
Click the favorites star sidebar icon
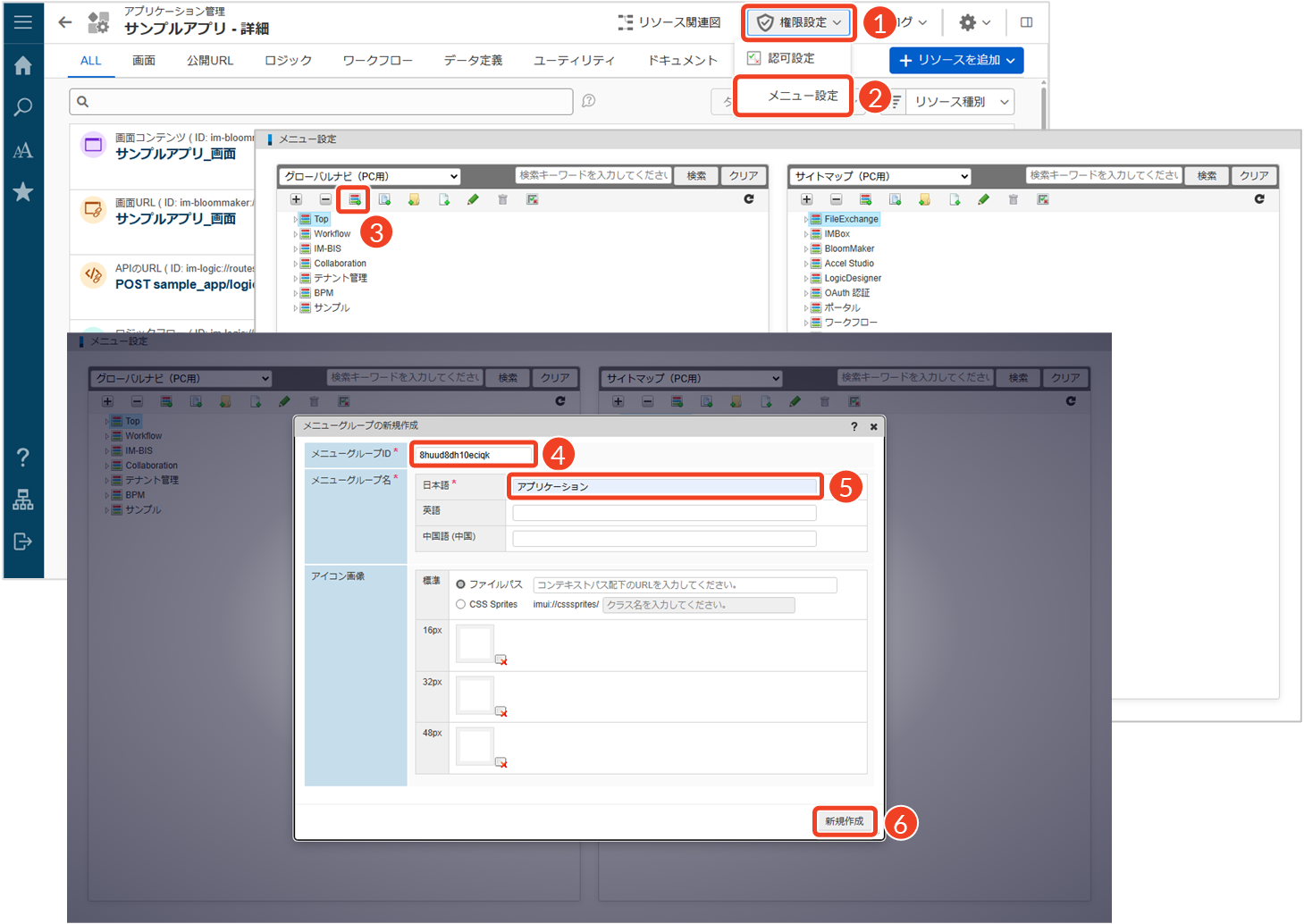pyautogui.click(x=23, y=192)
